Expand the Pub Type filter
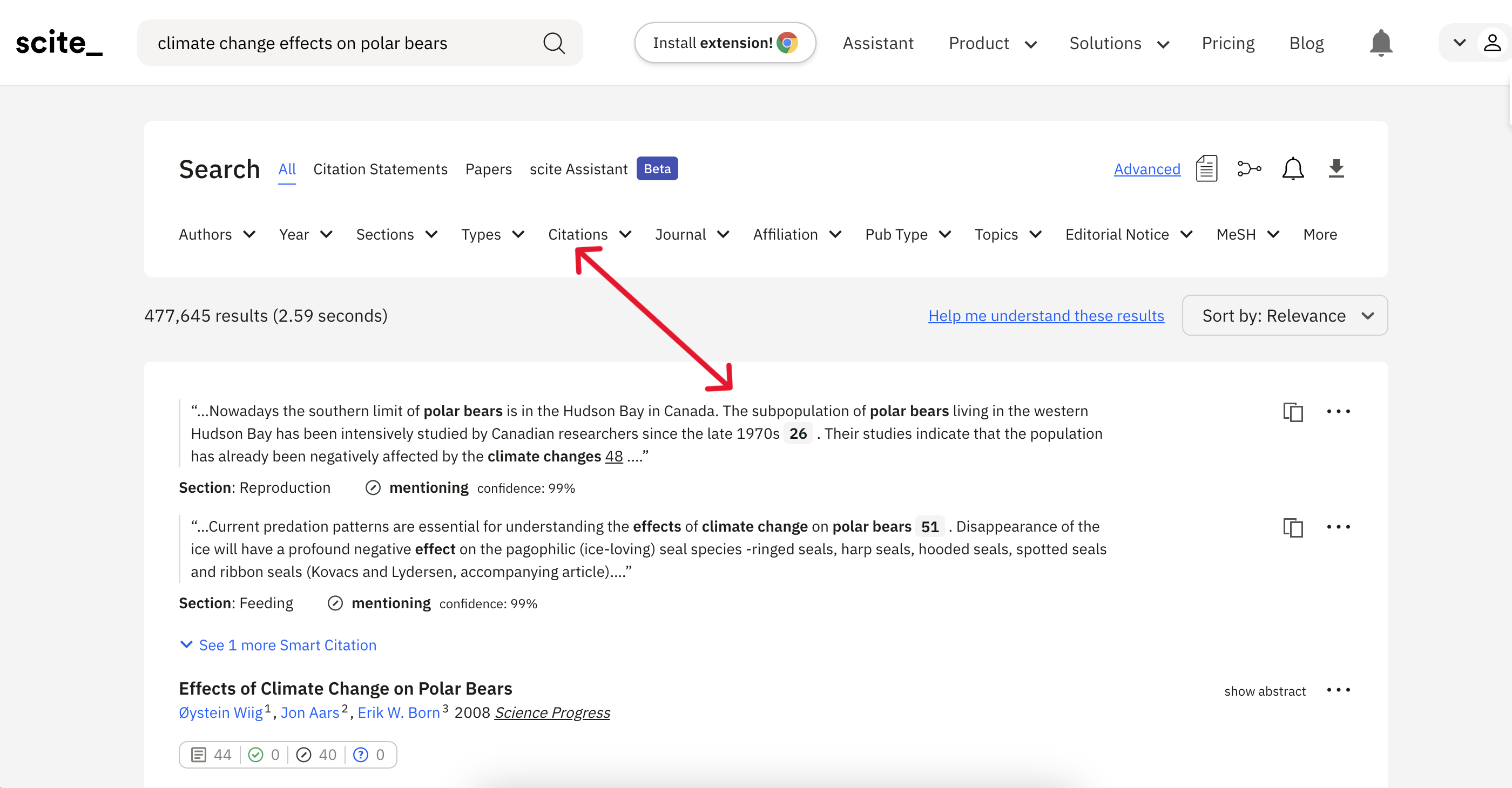This screenshot has height=788, width=1512. coord(908,235)
